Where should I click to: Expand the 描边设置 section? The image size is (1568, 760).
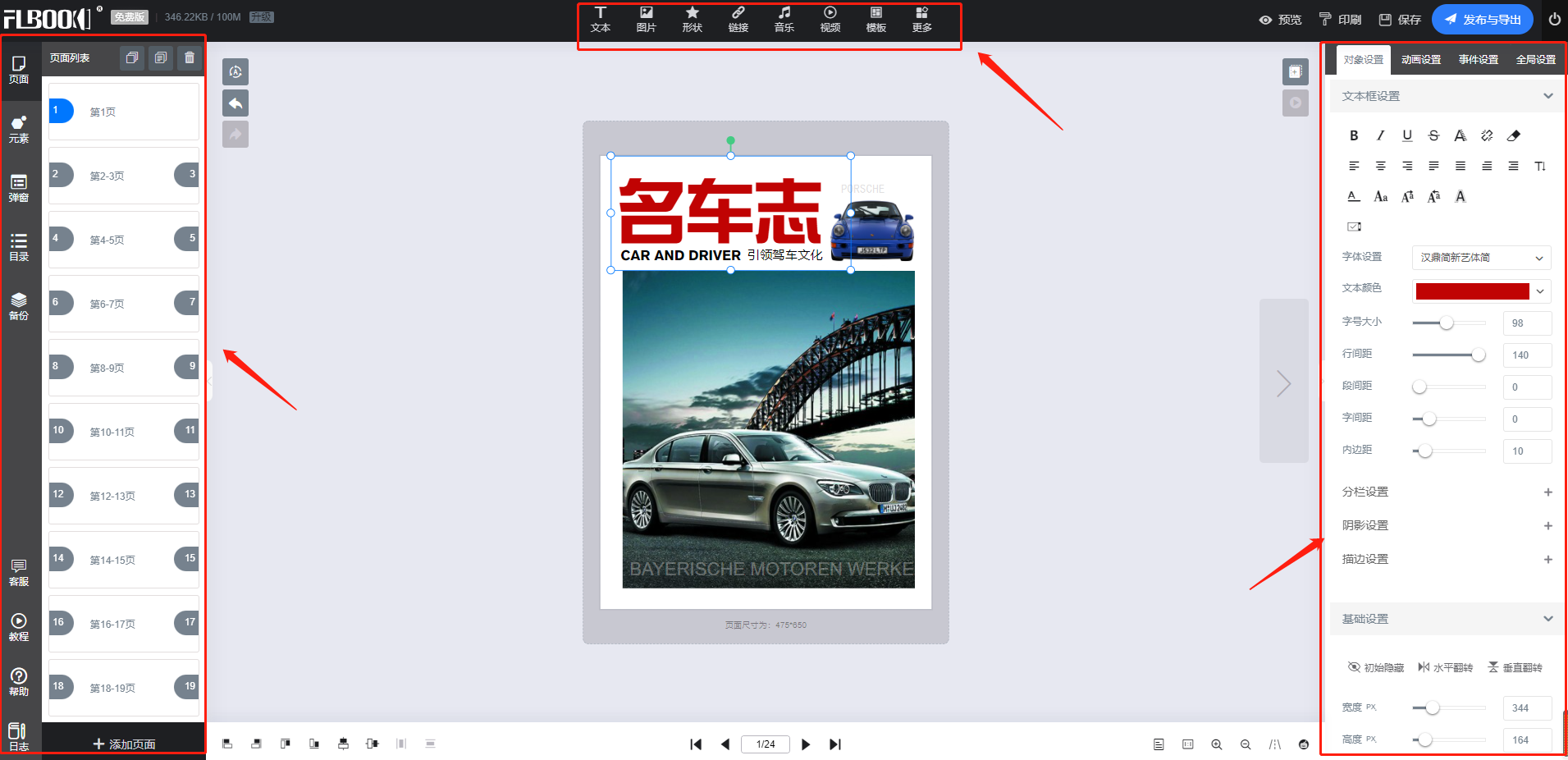click(x=1547, y=560)
